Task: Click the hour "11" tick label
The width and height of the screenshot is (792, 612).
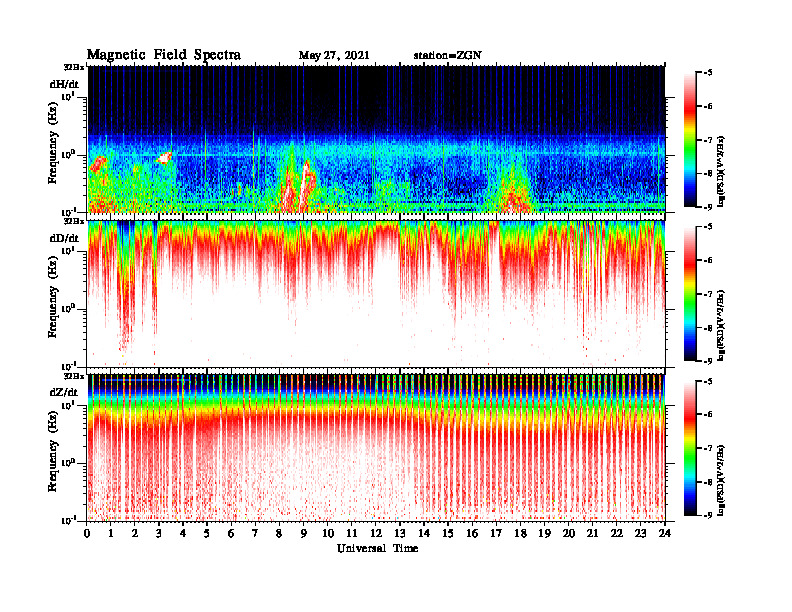Action: point(352,534)
